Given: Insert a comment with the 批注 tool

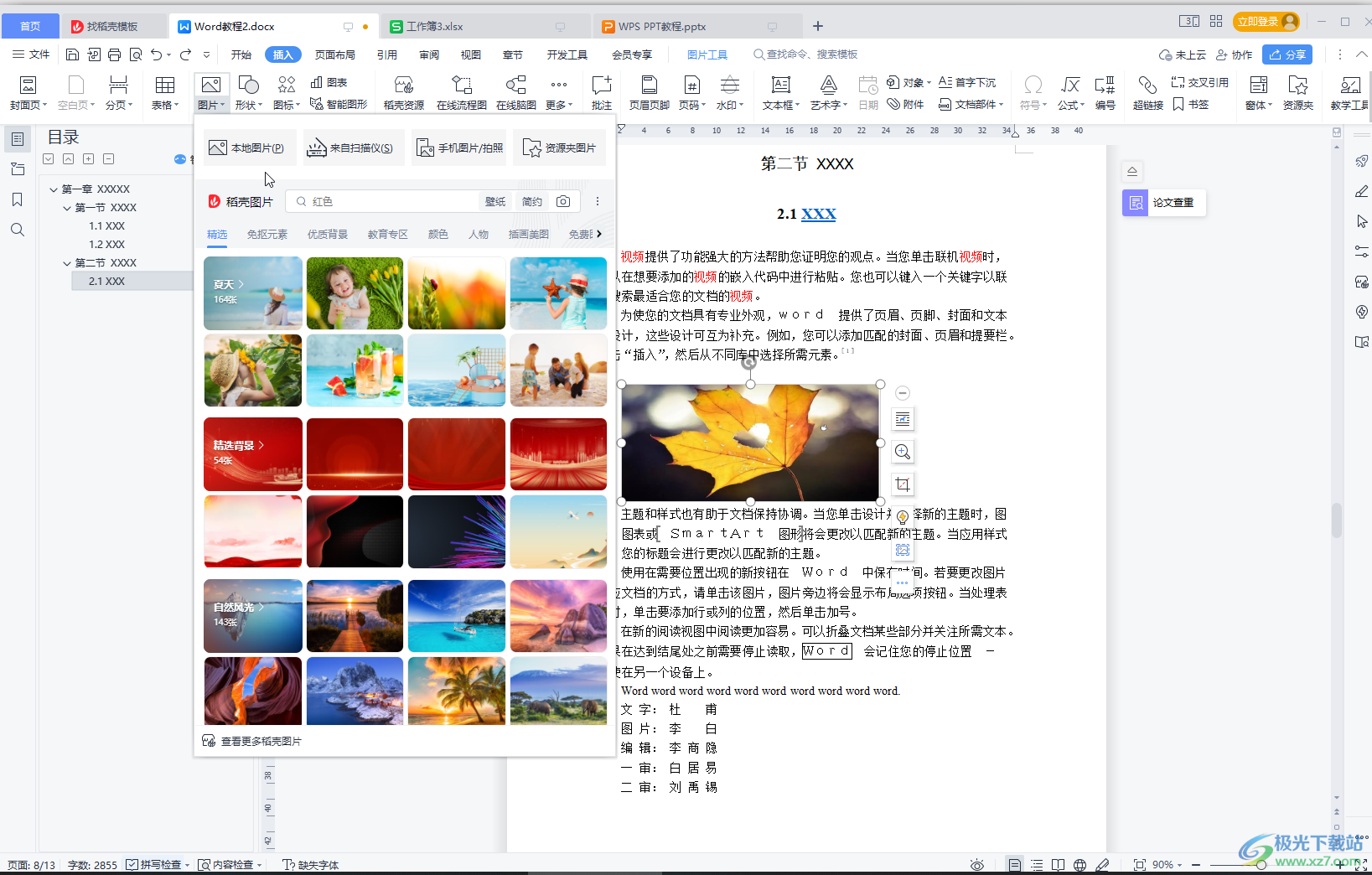Looking at the screenshot, I should tap(601, 92).
